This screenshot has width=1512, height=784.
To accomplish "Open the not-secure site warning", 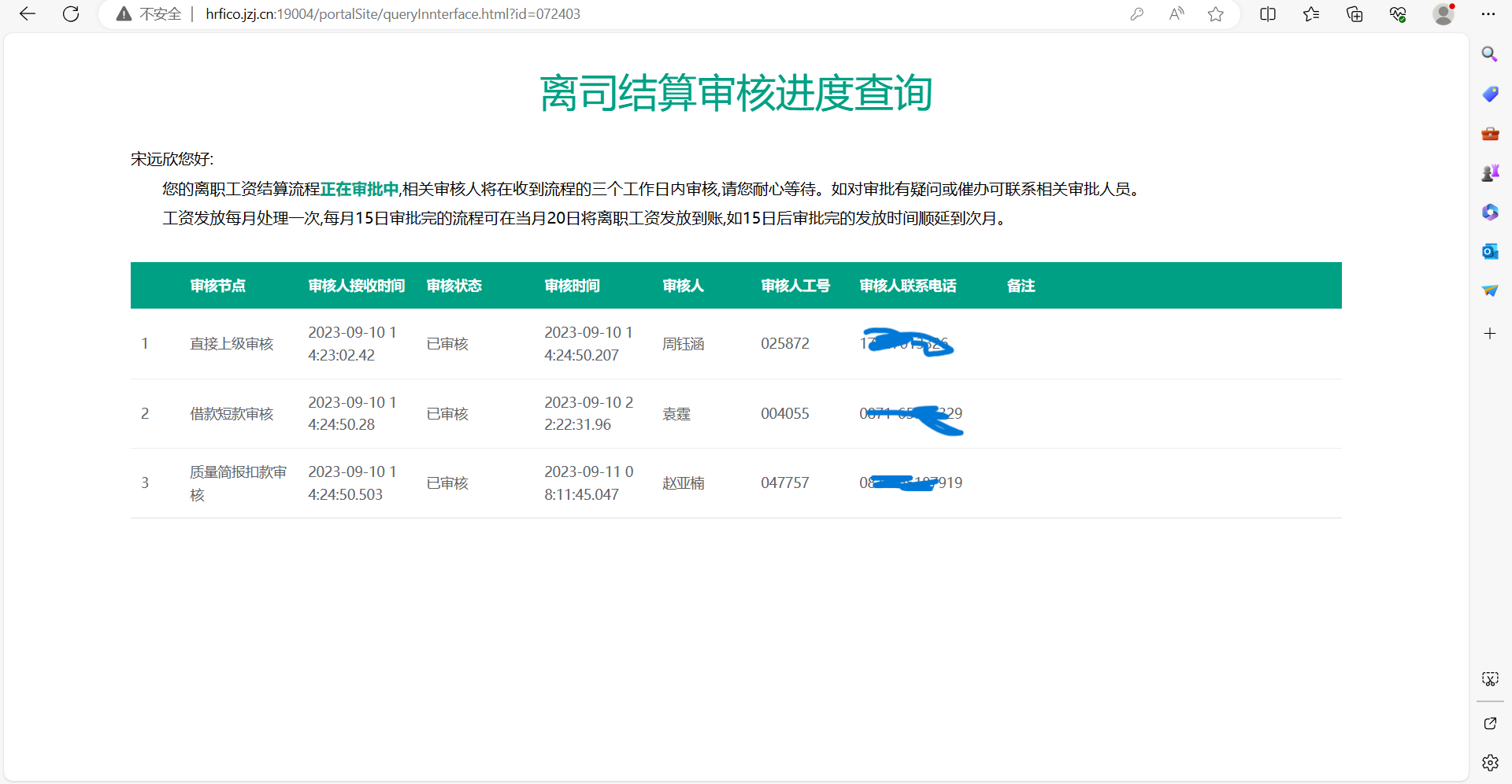I will click(x=149, y=14).
